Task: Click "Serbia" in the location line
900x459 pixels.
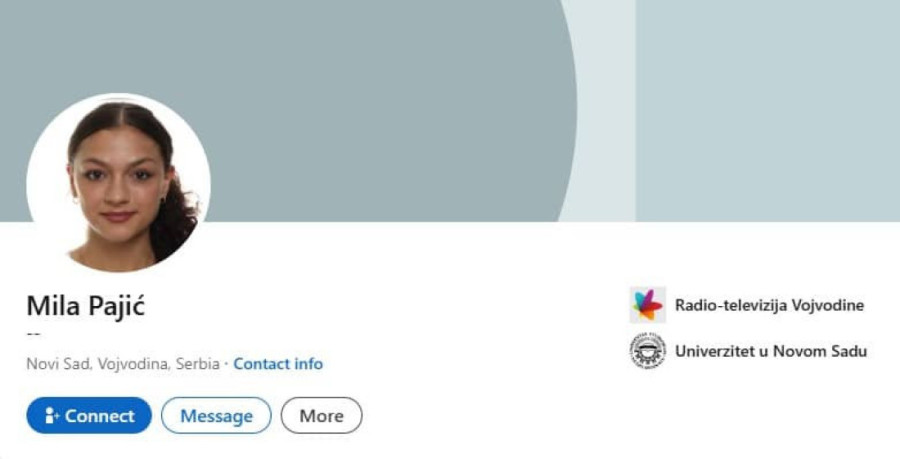Action: coord(198,364)
